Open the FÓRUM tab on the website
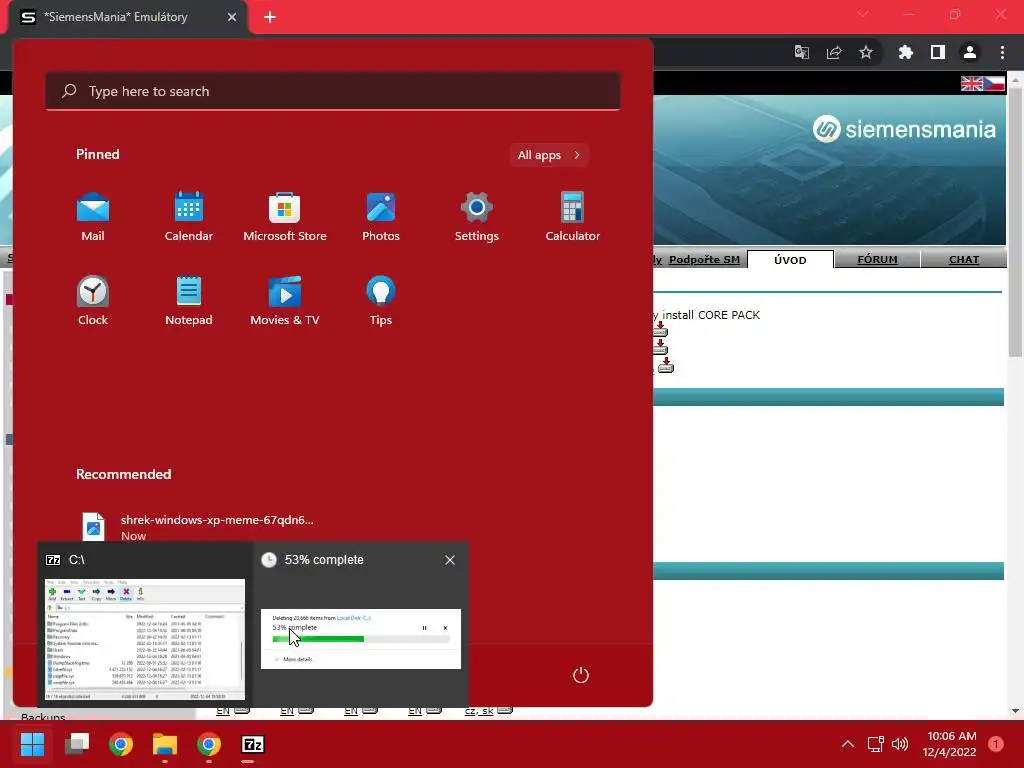 [x=877, y=259]
